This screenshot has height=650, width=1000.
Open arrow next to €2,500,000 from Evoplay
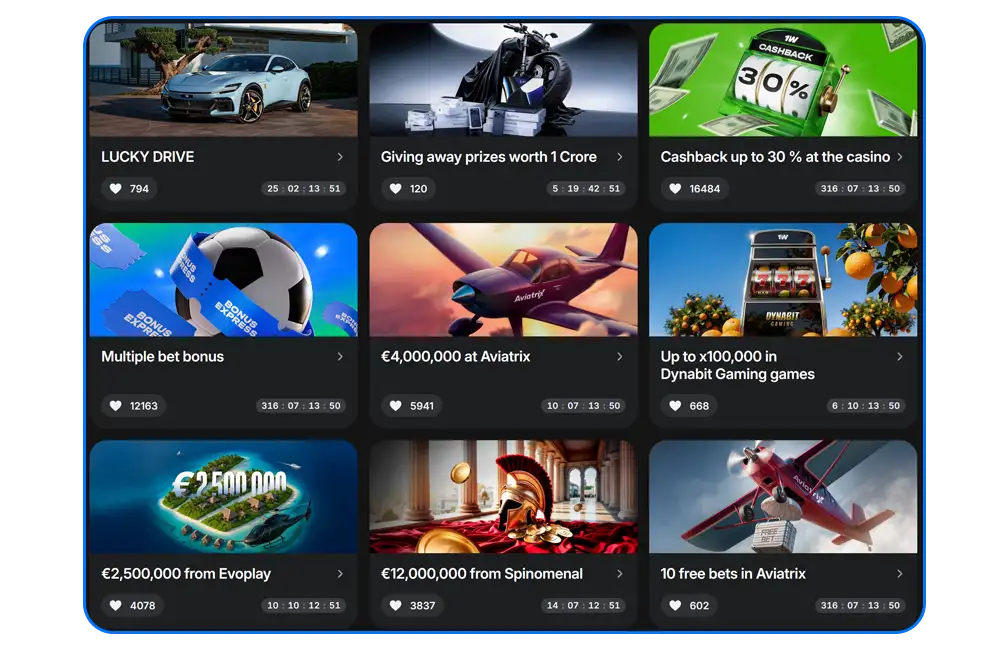pos(340,574)
